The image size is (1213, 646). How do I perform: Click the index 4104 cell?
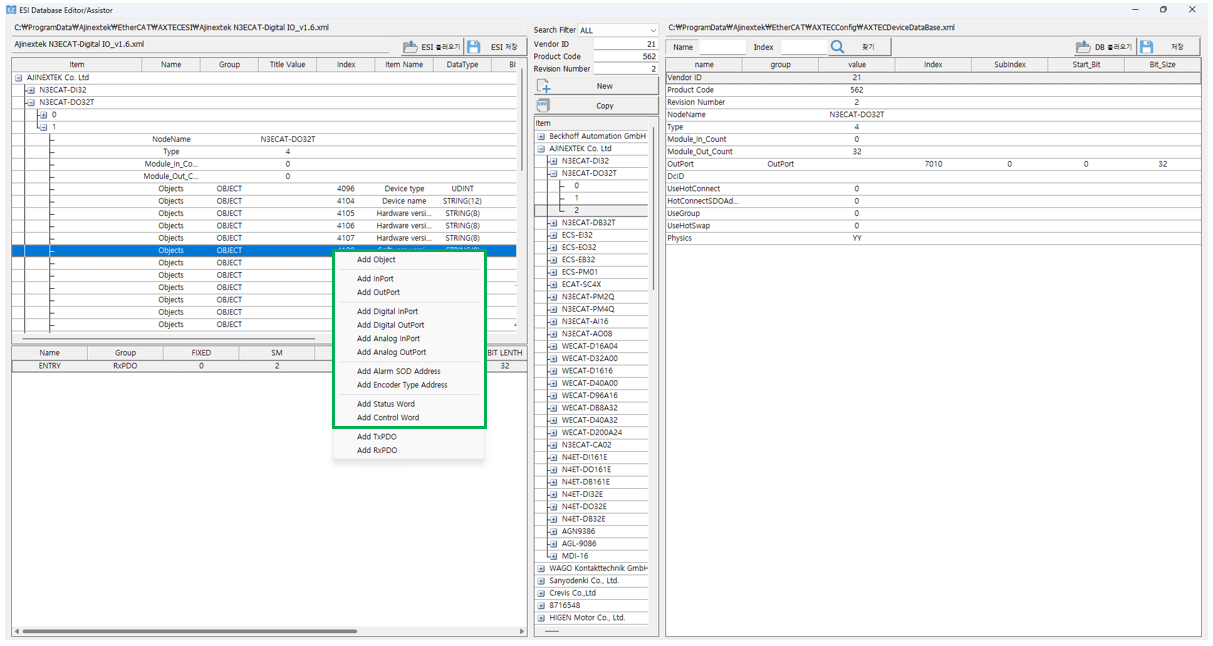point(346,201)
